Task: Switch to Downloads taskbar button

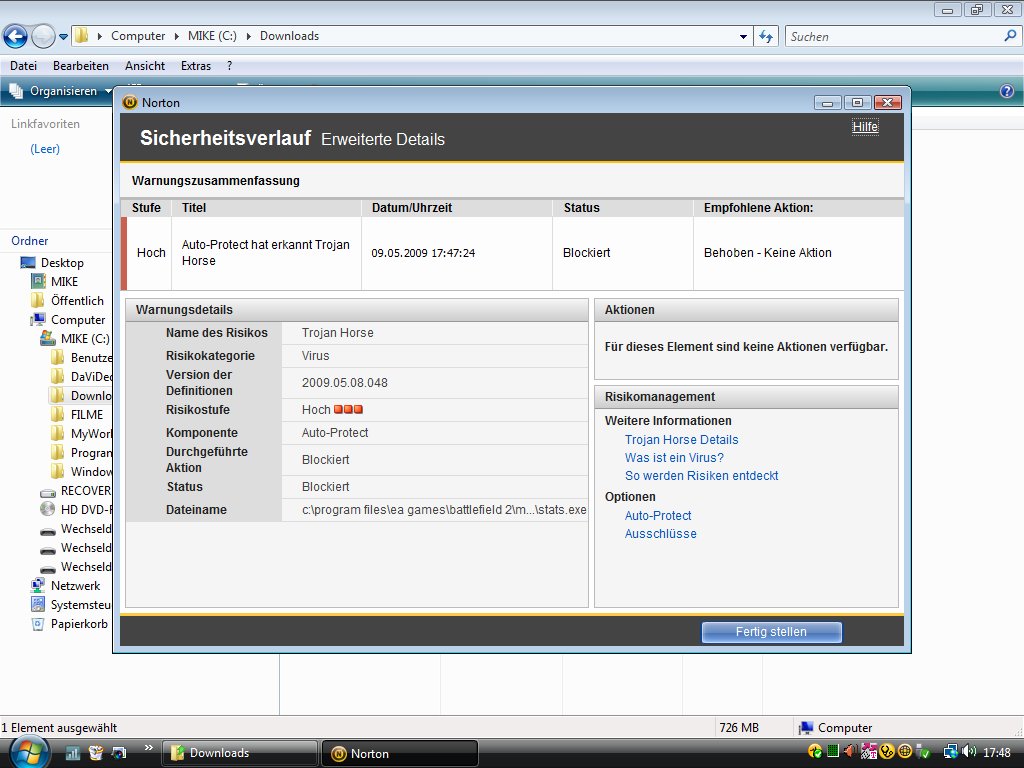Action: [x=239, y=753]
